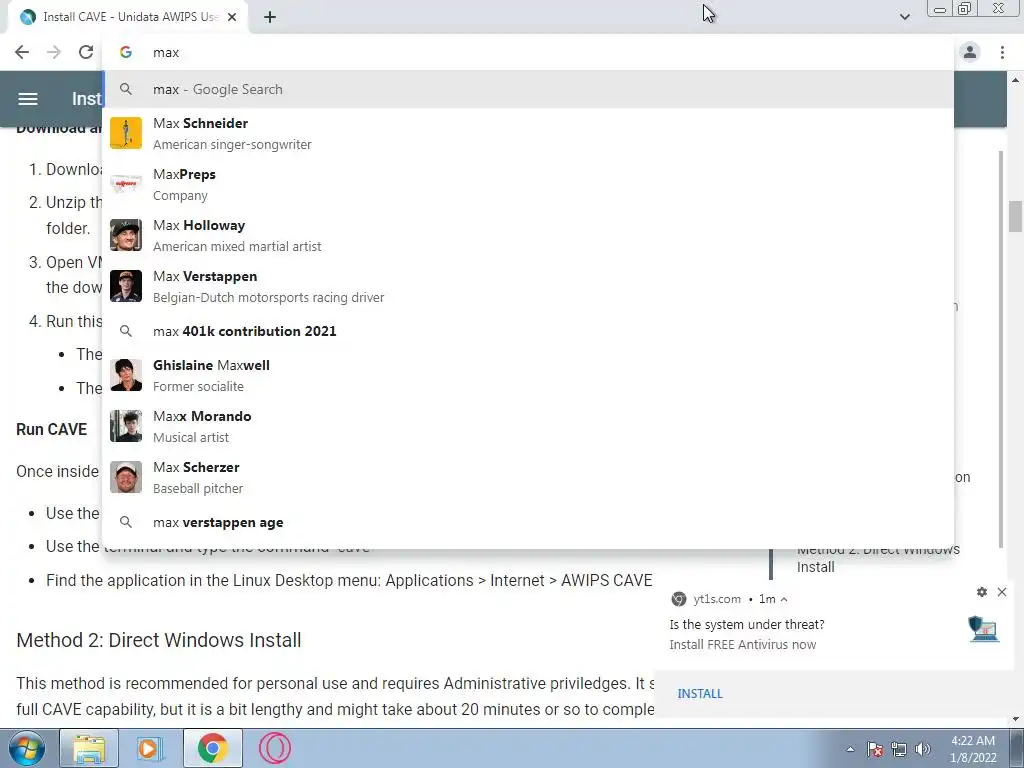The width and height of the screenshot is (1024, 768).
Task: Choose Maxx Morando suggestion
Action: click(x=528, y=426)
